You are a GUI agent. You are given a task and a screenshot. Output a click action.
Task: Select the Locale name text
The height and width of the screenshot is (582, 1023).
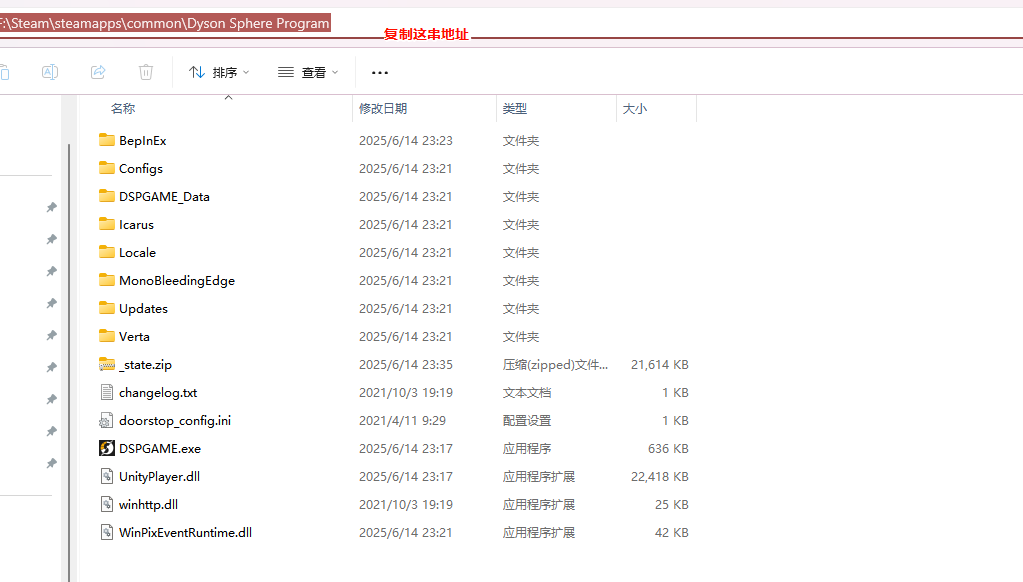[x=138, y=253]
